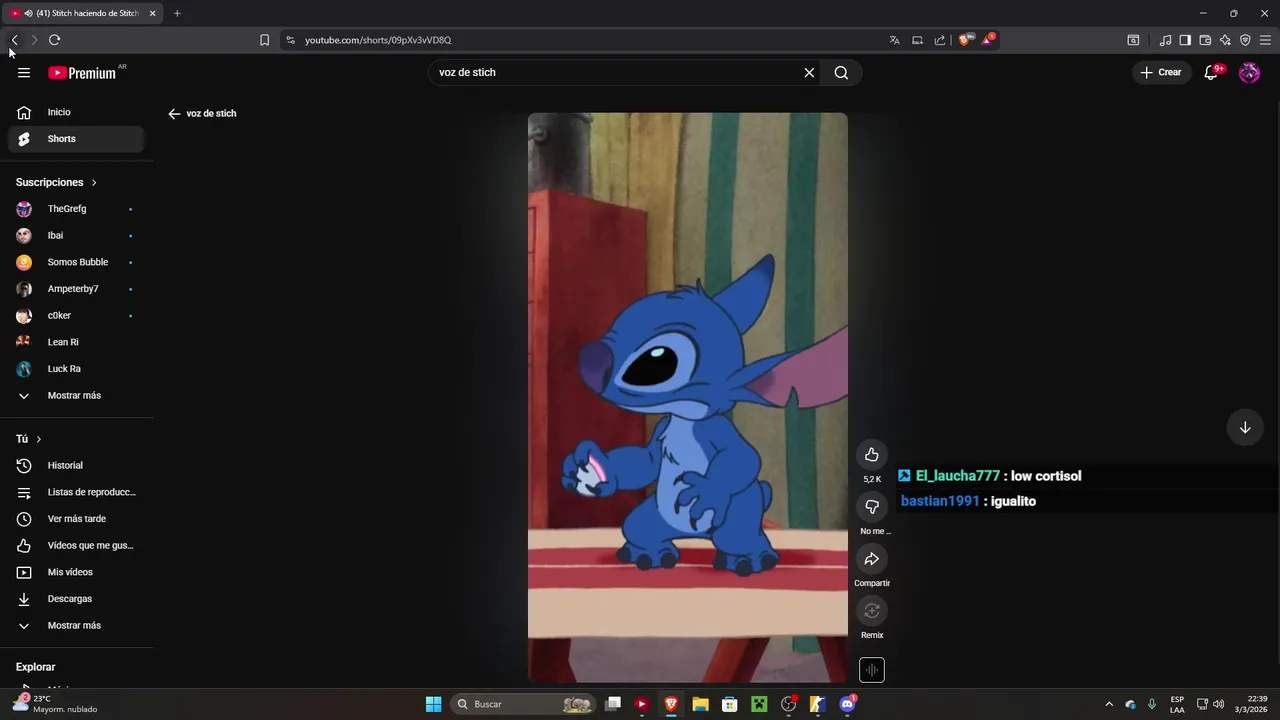The height and width of the screenshot is (720, 1280).
Task: Click the address bar URL
Action: point(378,40)
